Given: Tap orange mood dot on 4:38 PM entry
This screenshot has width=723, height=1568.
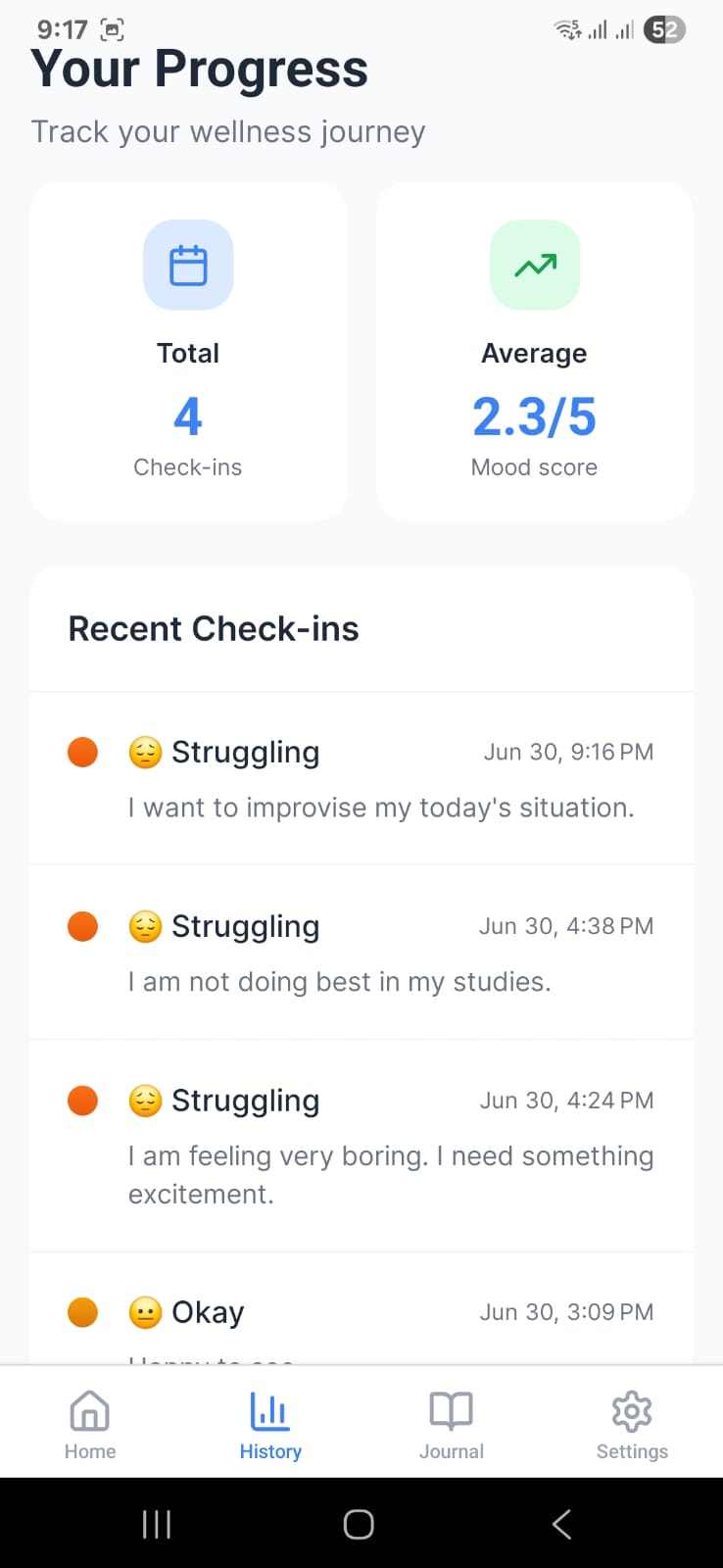Looking at the screenshot, I should click(83, 926).
